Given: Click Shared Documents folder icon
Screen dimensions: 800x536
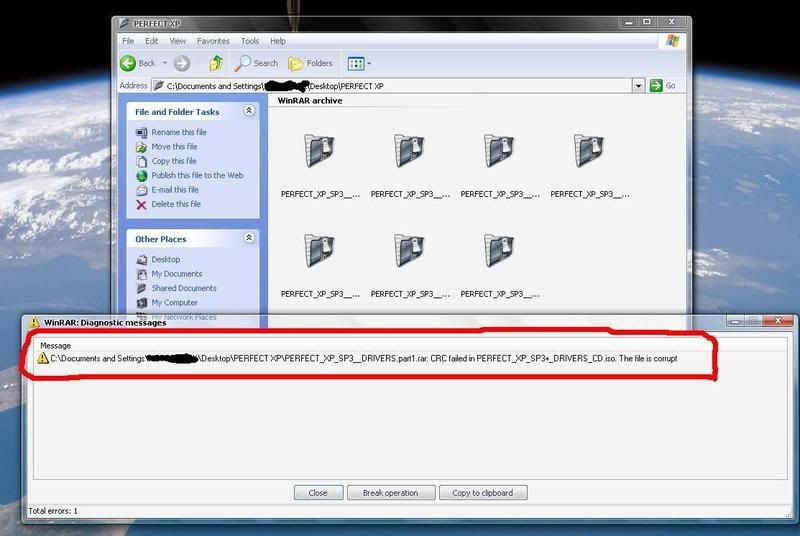Looking at the screenshot, I should (141, 288).
